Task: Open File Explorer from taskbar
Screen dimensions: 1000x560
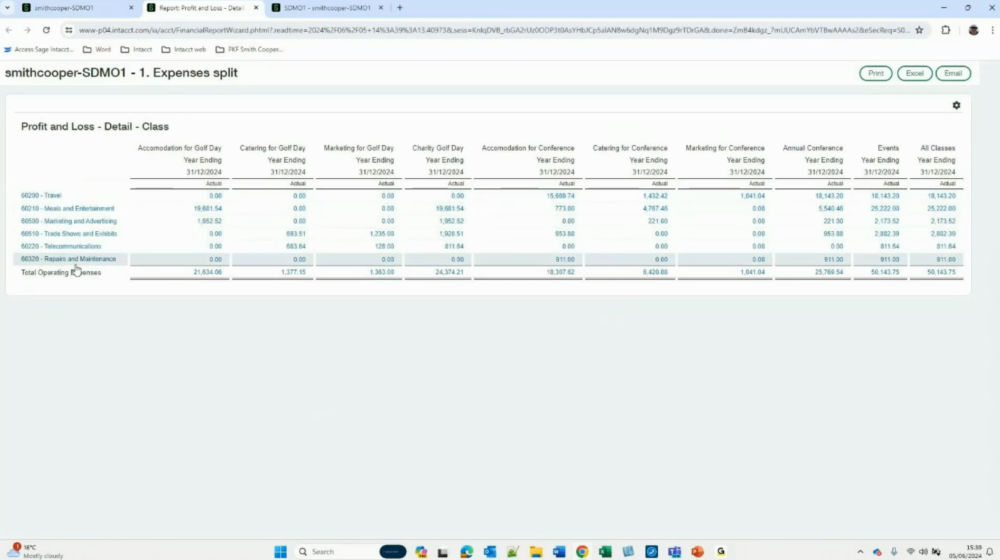Action: pyautogui.click(x=536, y=552)
